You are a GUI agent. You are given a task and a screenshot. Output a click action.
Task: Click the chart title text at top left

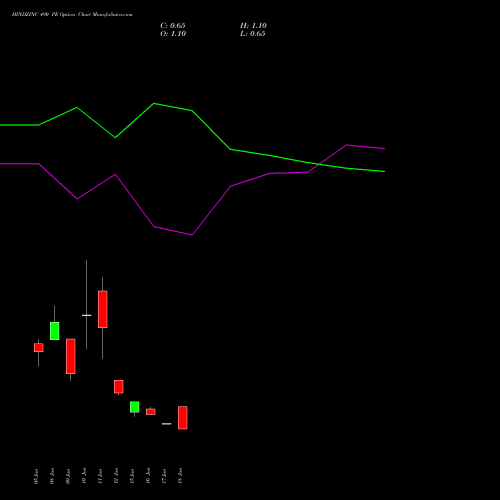coord(72,15)
